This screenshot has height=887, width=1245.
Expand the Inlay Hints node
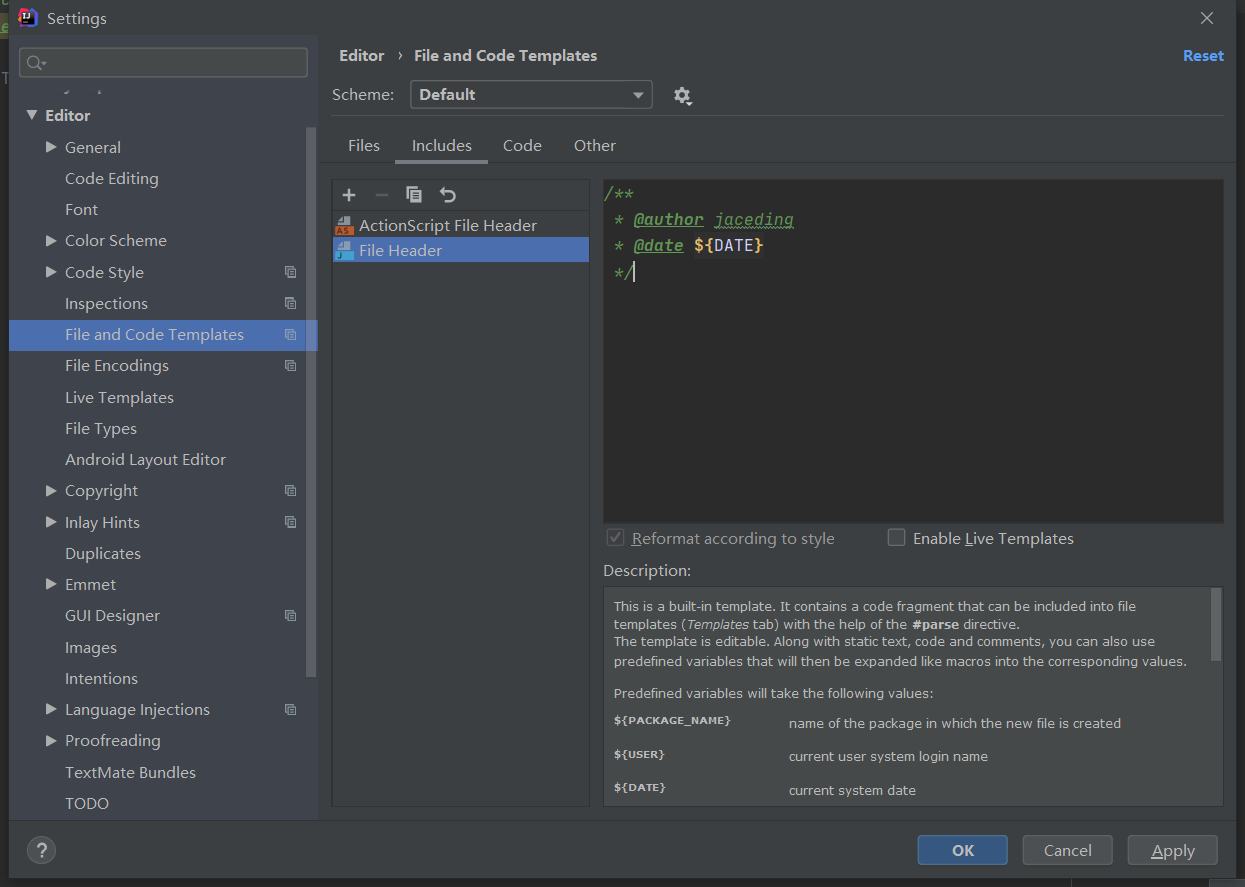coord(51,522)
